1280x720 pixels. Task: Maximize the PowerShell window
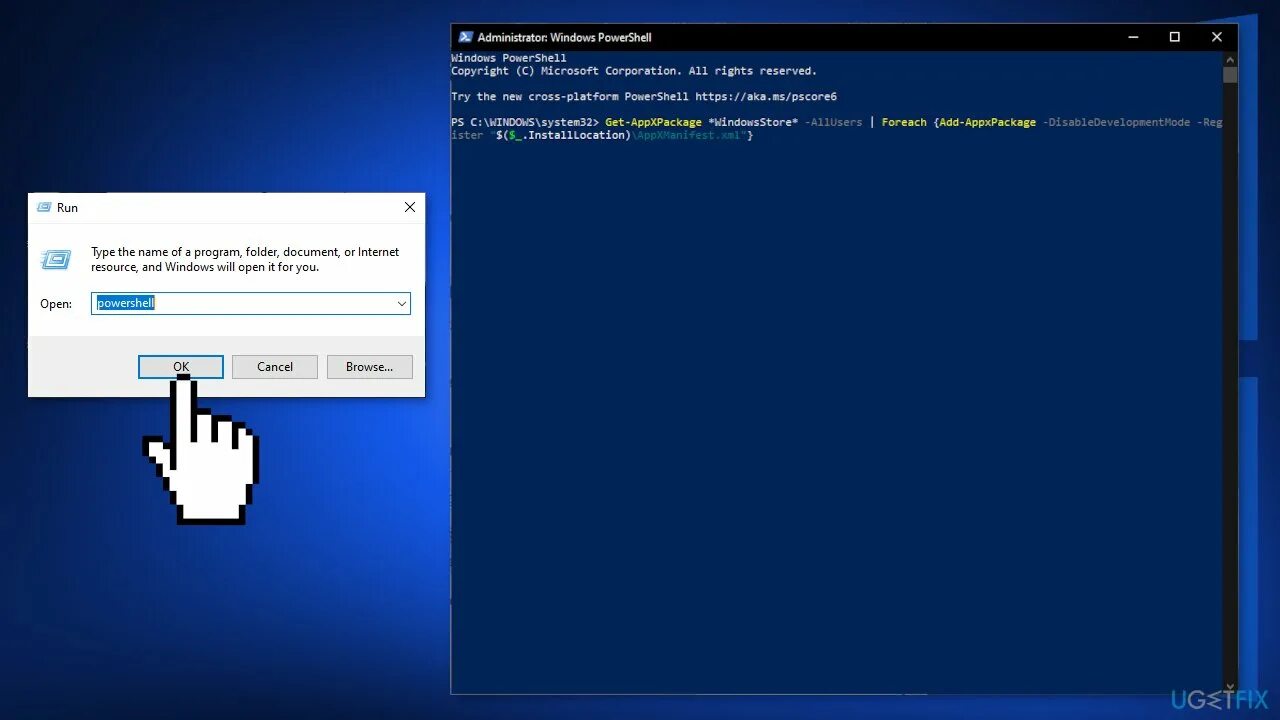tap(1175, 37)
